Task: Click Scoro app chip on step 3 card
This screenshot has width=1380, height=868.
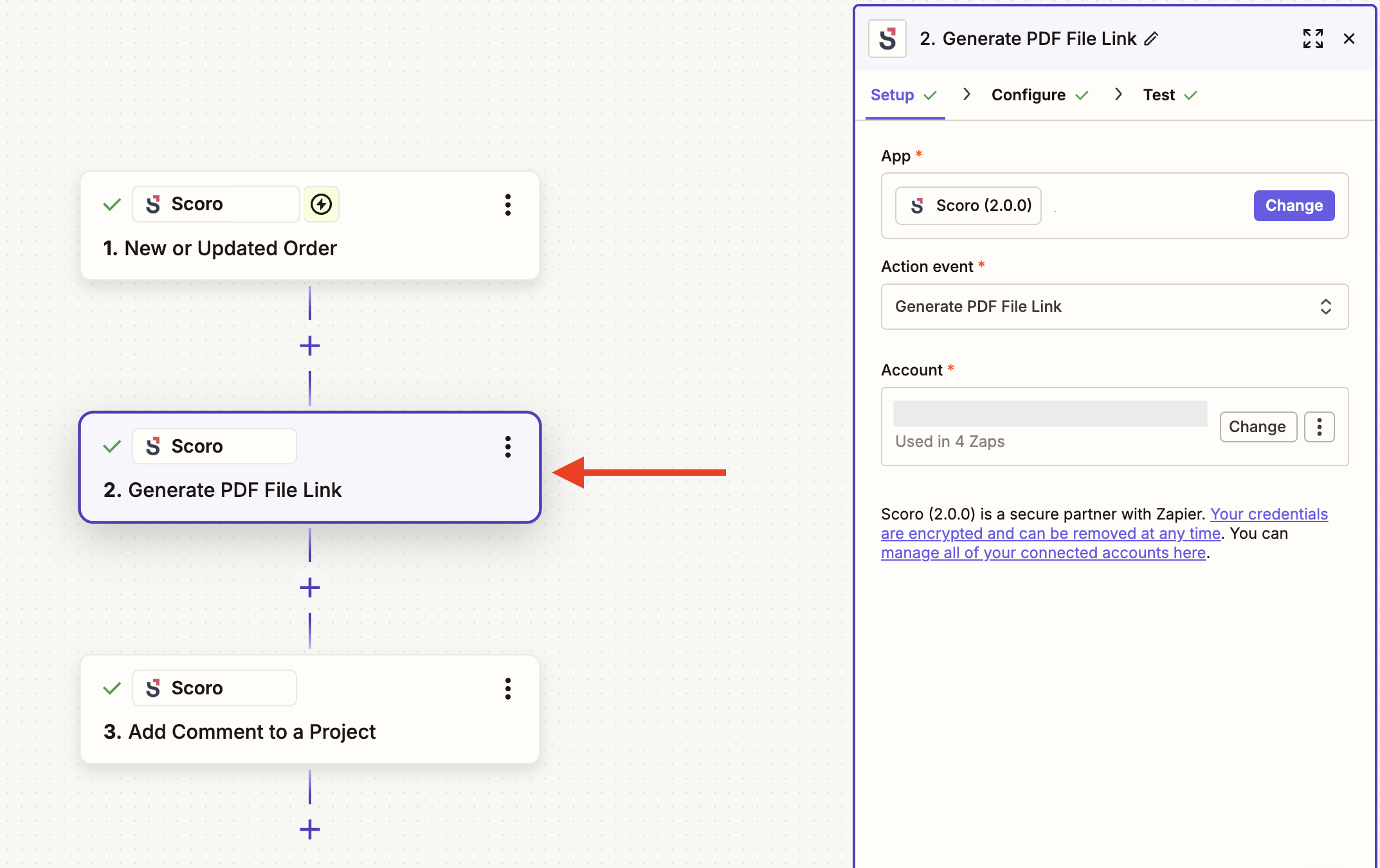Action: 215,688
